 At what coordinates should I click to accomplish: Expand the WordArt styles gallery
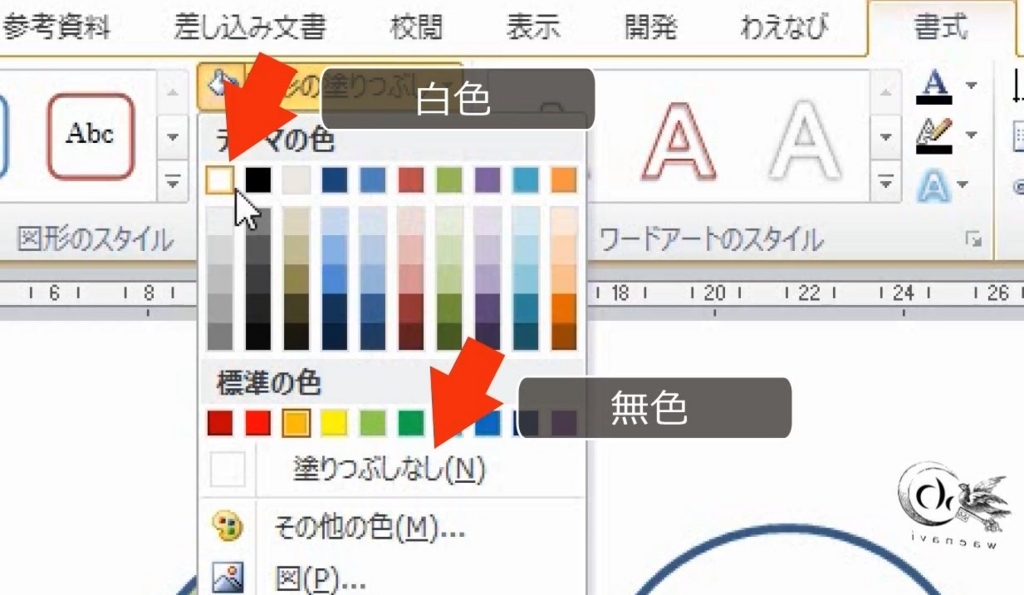(x=886, y=181)
